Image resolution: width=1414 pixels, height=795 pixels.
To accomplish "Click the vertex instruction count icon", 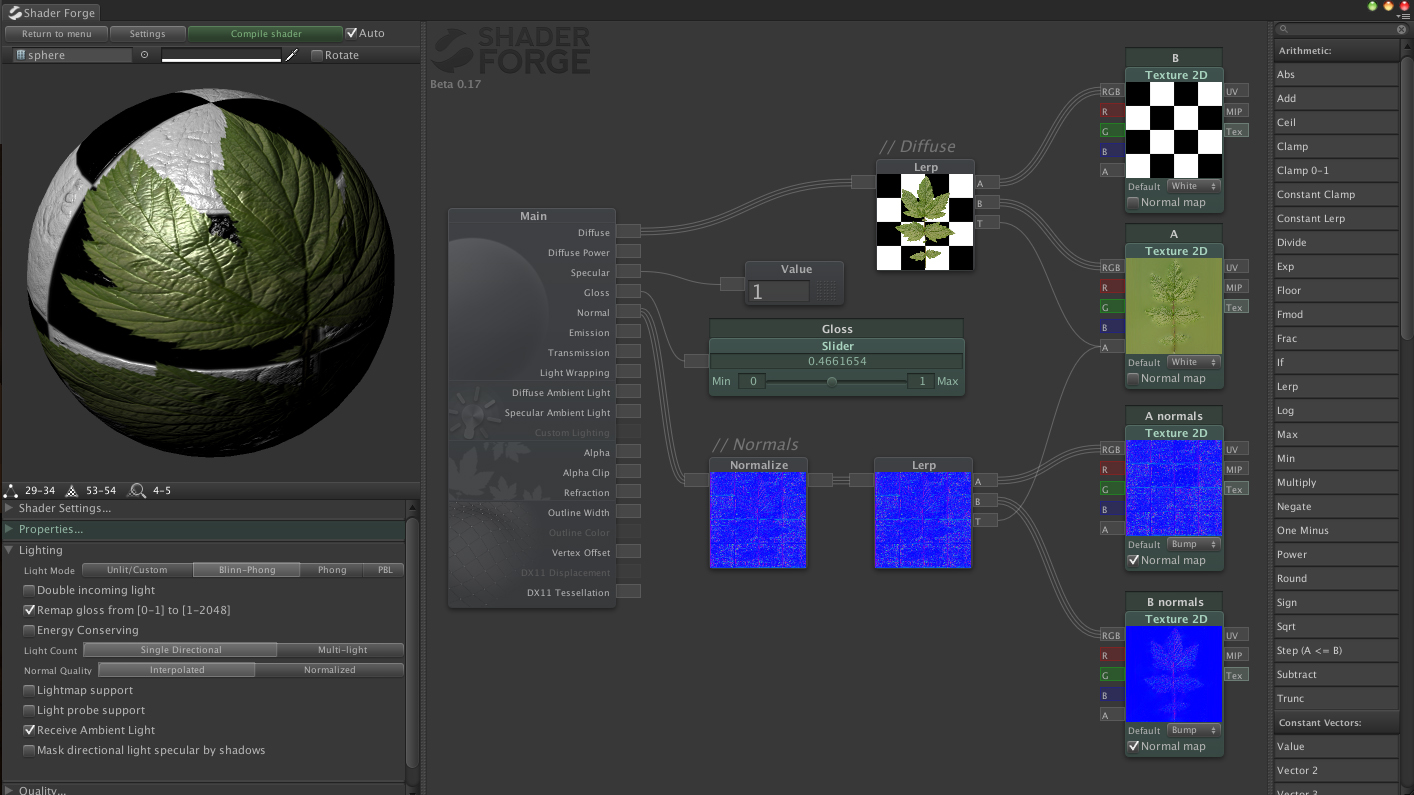I will [12, 491].
